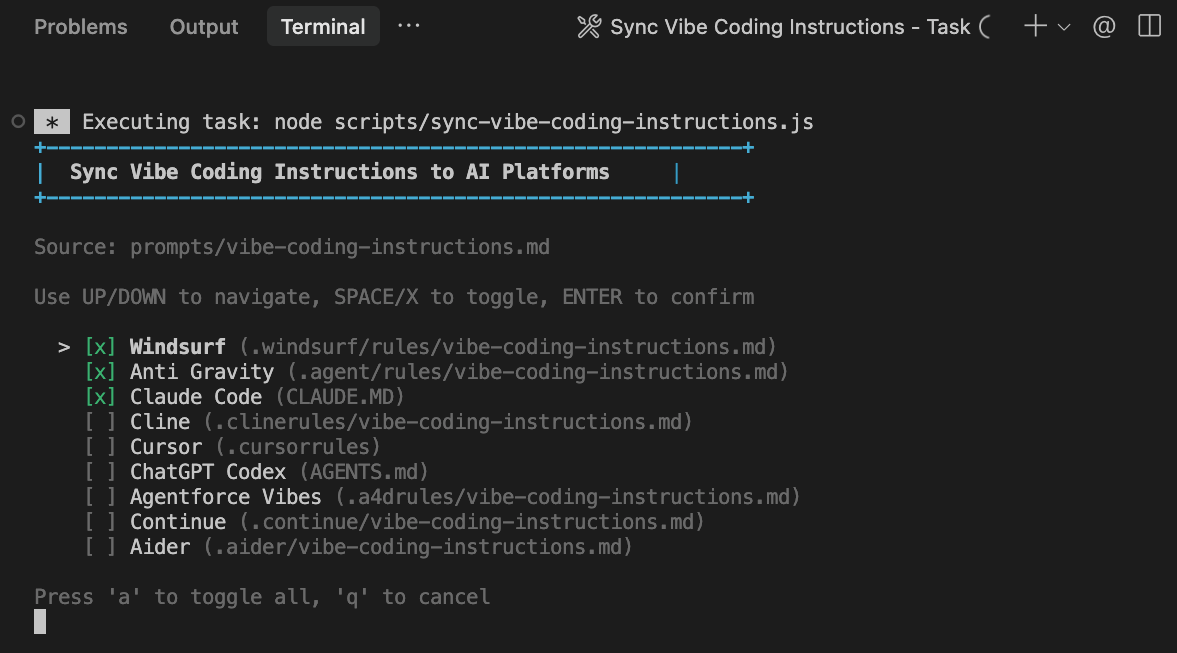Click the Windsurf option label
The height and width of the screenshot is (653, 1177).
(x=177, y=347)
